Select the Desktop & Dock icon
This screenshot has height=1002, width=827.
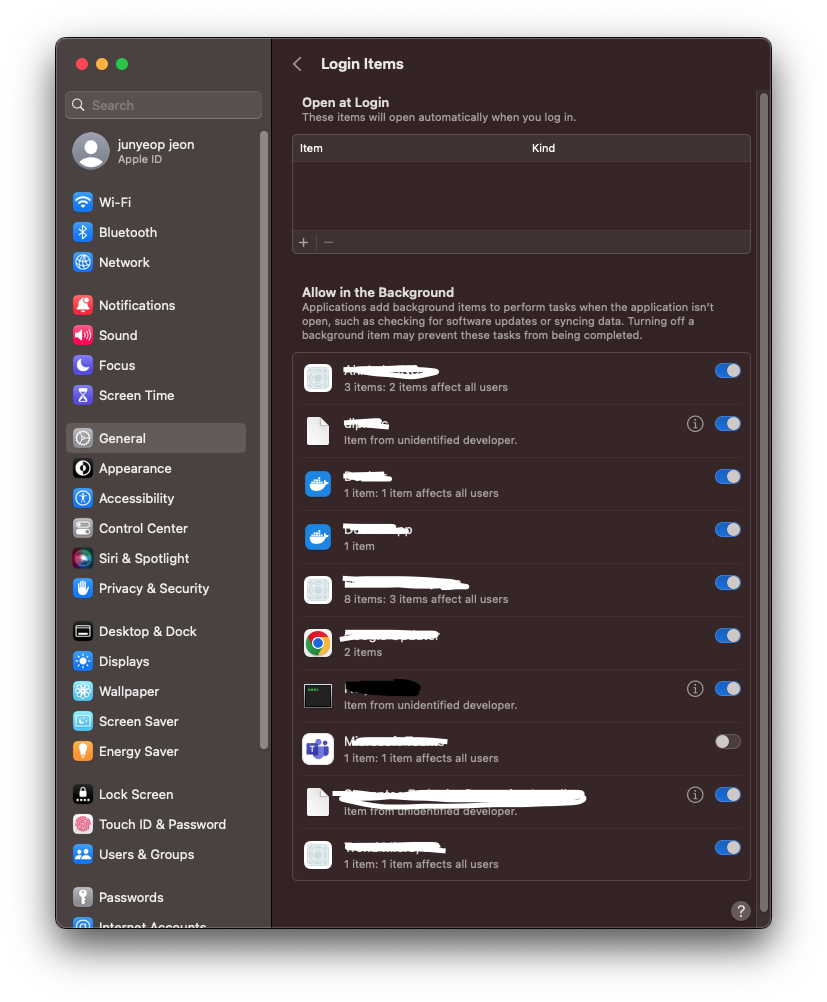click(83, 631)
